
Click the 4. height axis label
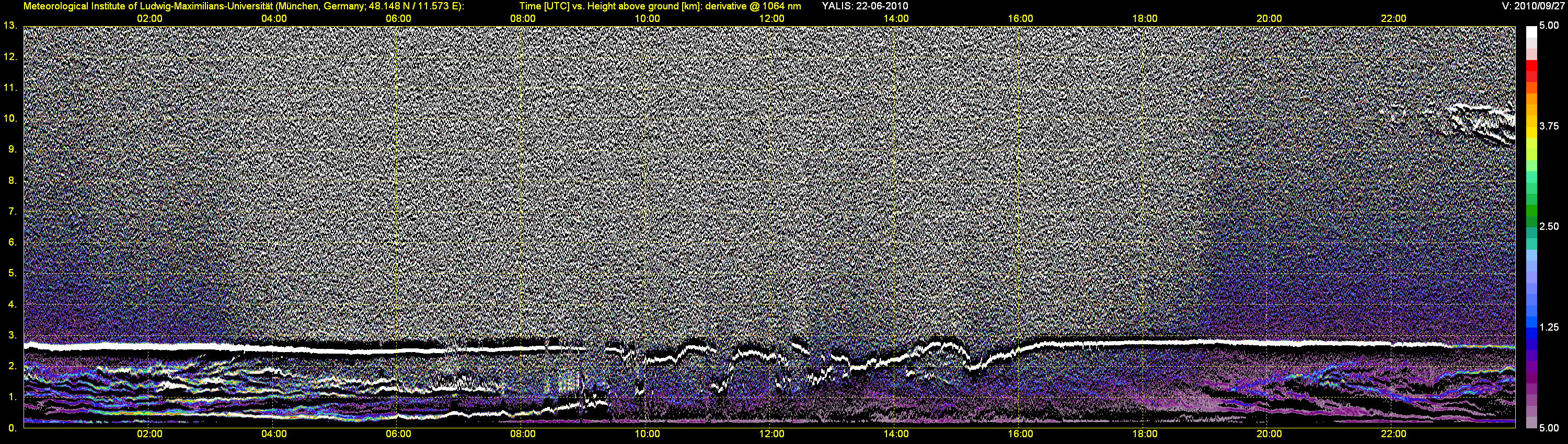click(x=13, y=304)
